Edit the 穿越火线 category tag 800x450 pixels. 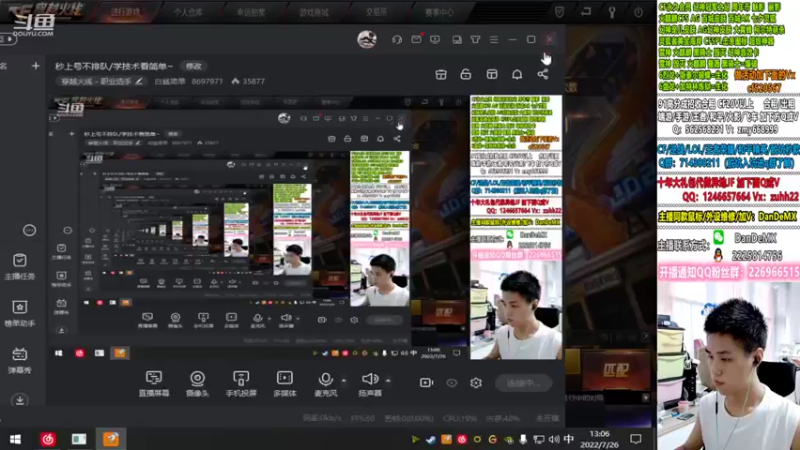[x=102, y=81]
